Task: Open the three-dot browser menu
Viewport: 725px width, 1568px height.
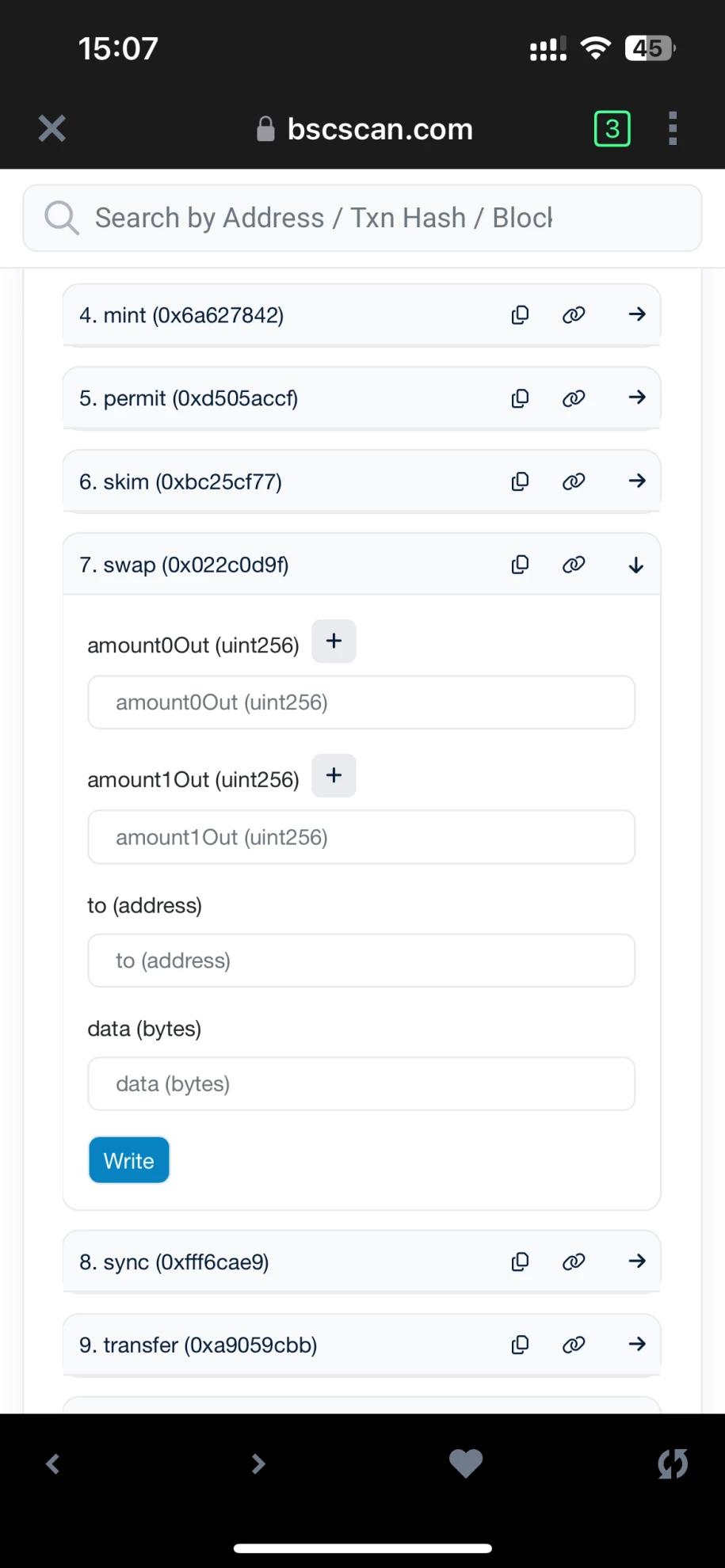Action: [x=672, y=128]
